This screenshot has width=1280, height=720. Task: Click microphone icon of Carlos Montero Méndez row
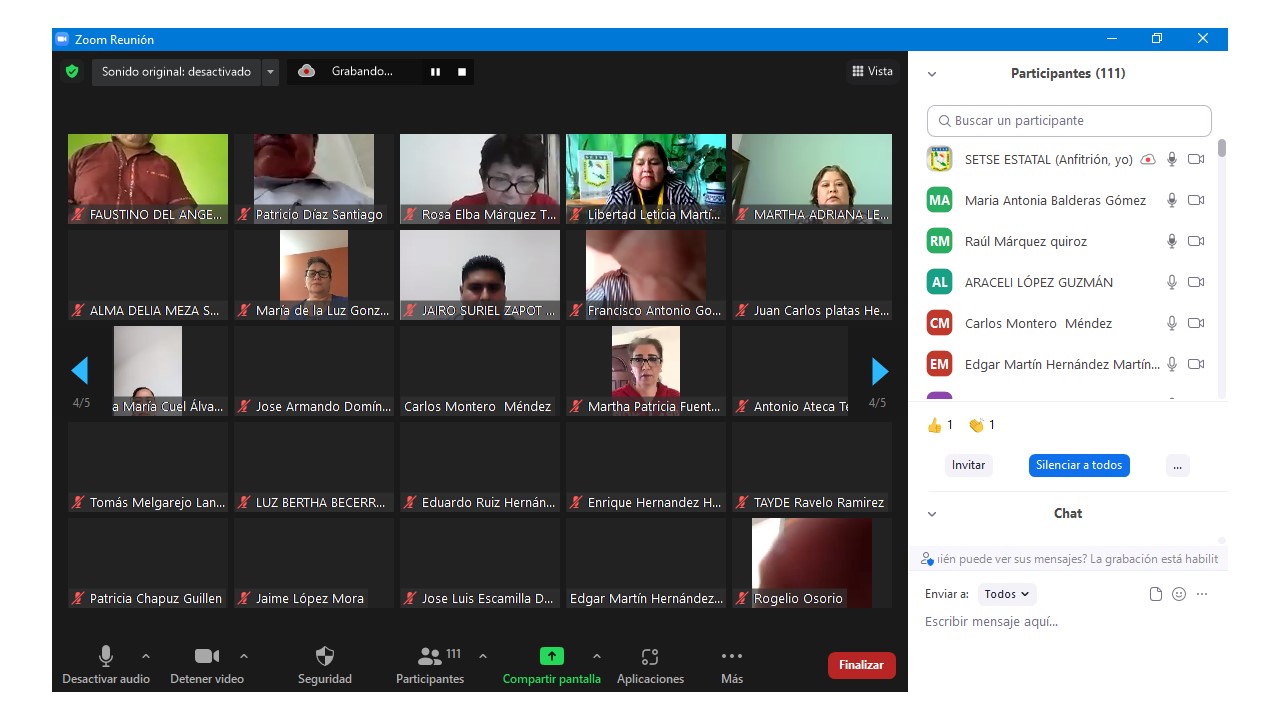[x=1172, y=323]
